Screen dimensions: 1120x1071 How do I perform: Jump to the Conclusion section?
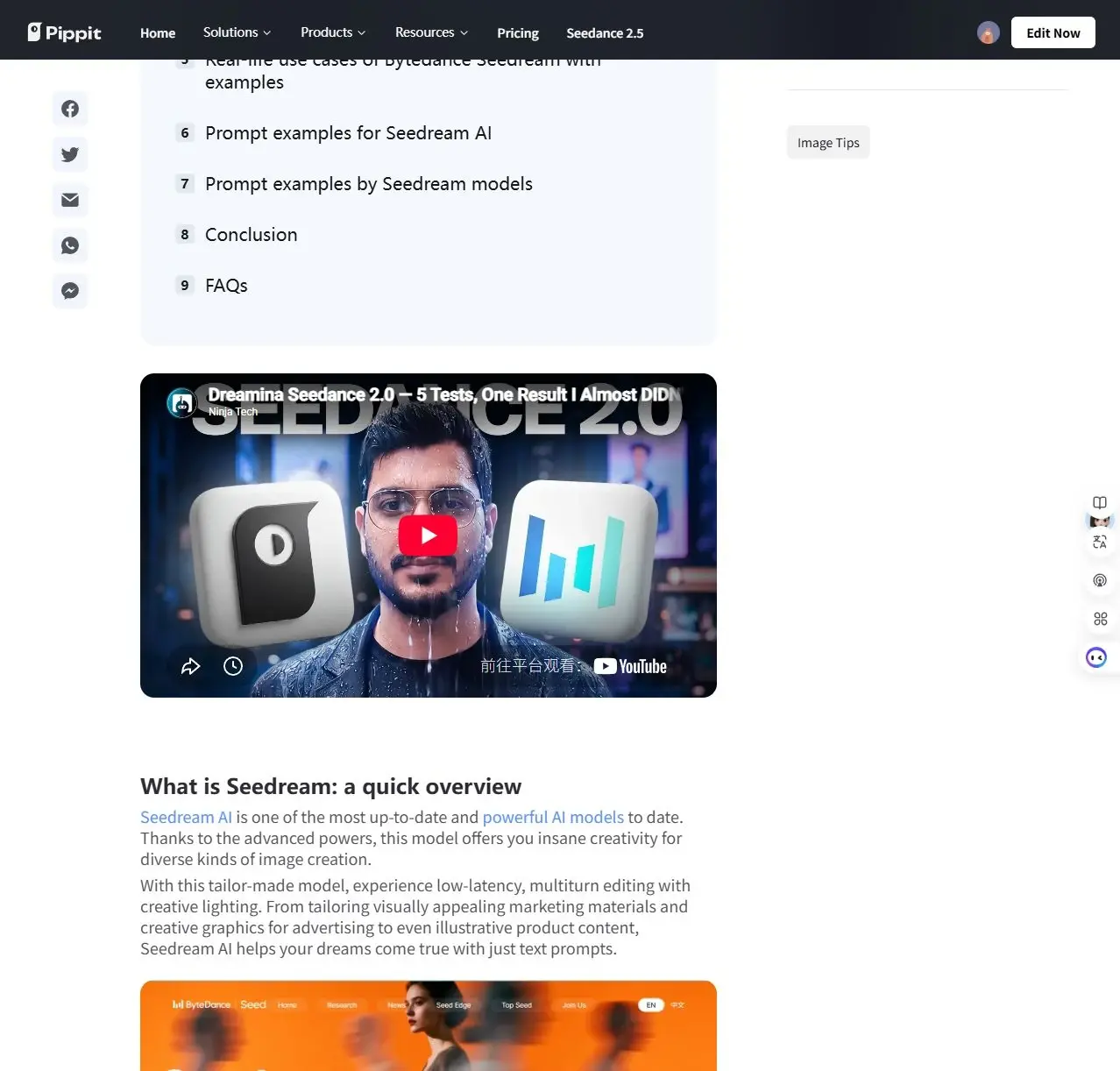[x=252, y=235]
